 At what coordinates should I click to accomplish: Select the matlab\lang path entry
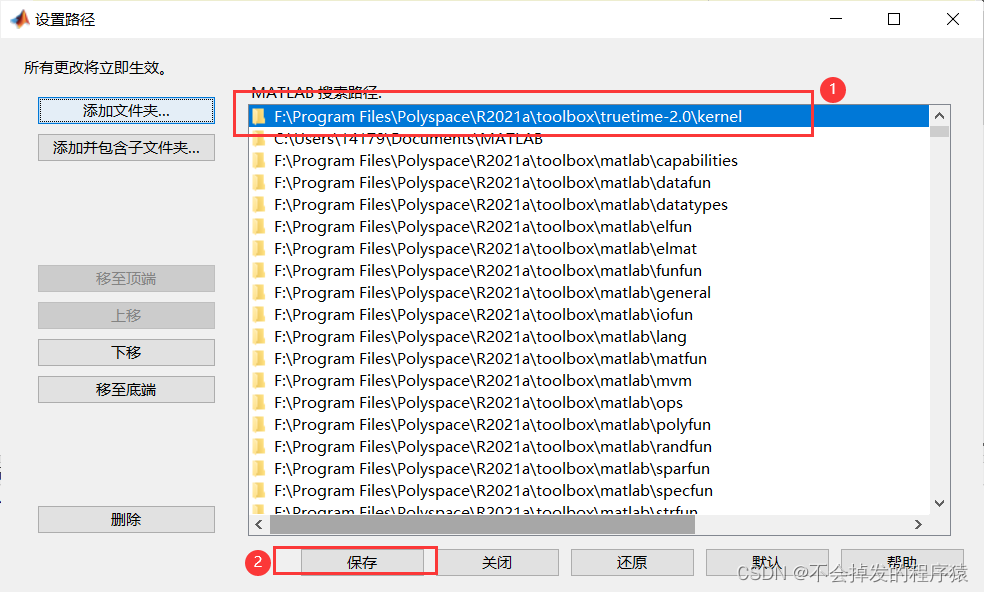click(400, 336)
